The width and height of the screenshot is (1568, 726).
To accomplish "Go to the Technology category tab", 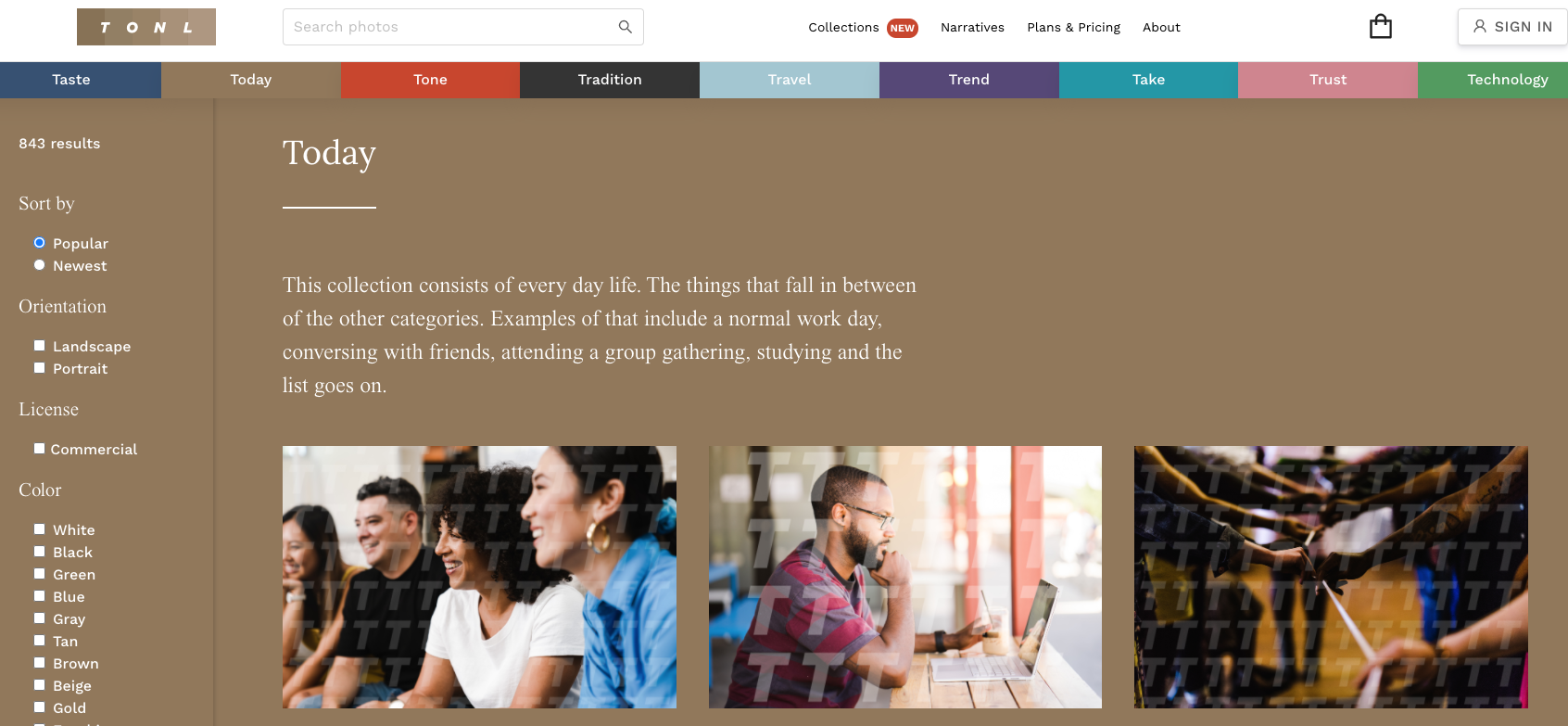I will (x=1493, y=80).
